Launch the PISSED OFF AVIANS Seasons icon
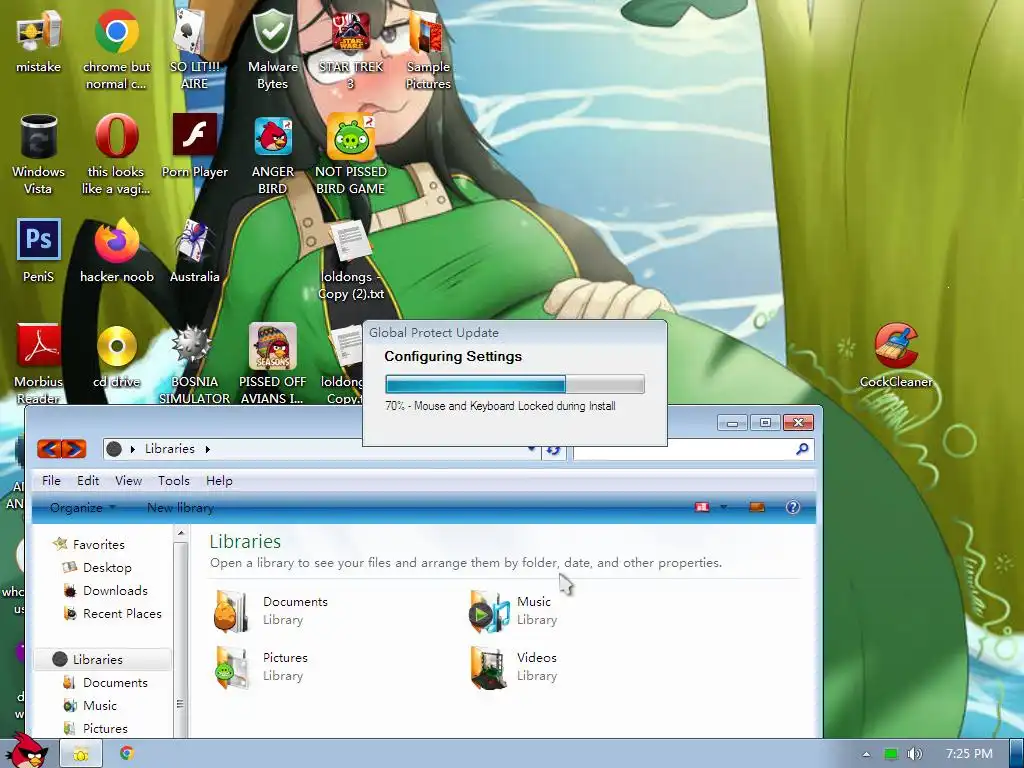The width and height of the screenshot is (1024, 768). tap(272, 363)
